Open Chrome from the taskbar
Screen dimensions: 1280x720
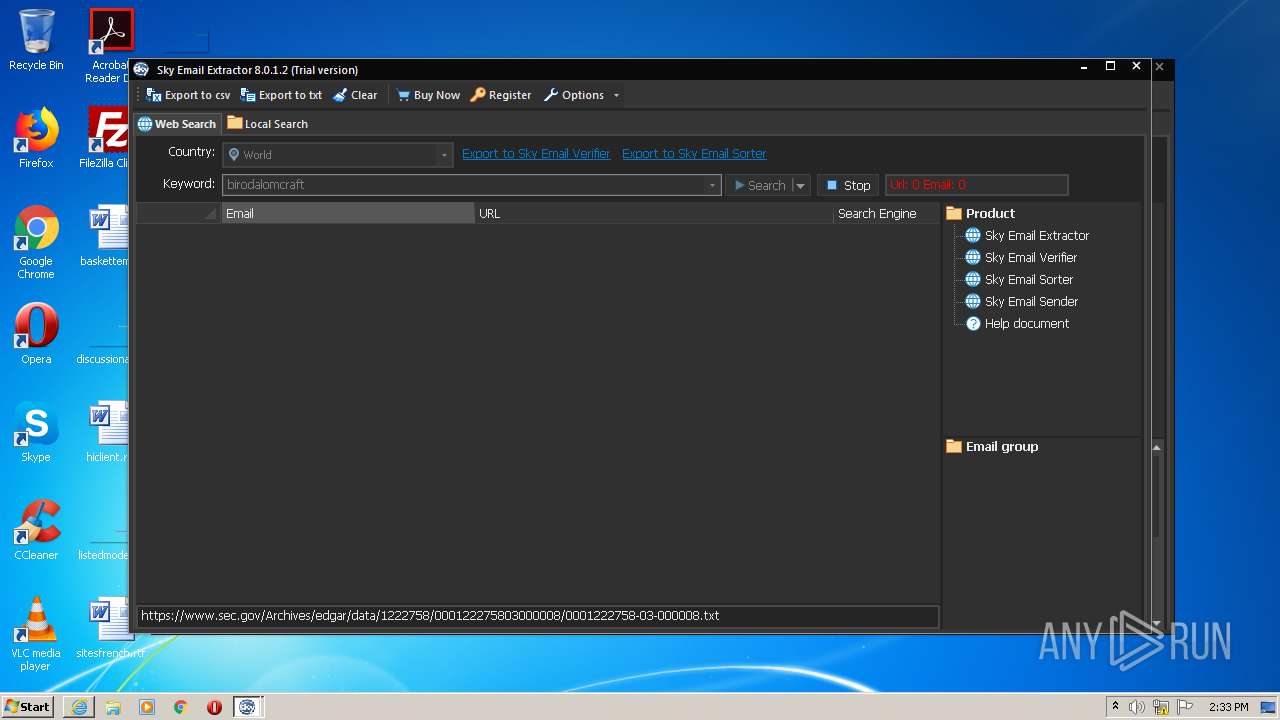point(181,707)
